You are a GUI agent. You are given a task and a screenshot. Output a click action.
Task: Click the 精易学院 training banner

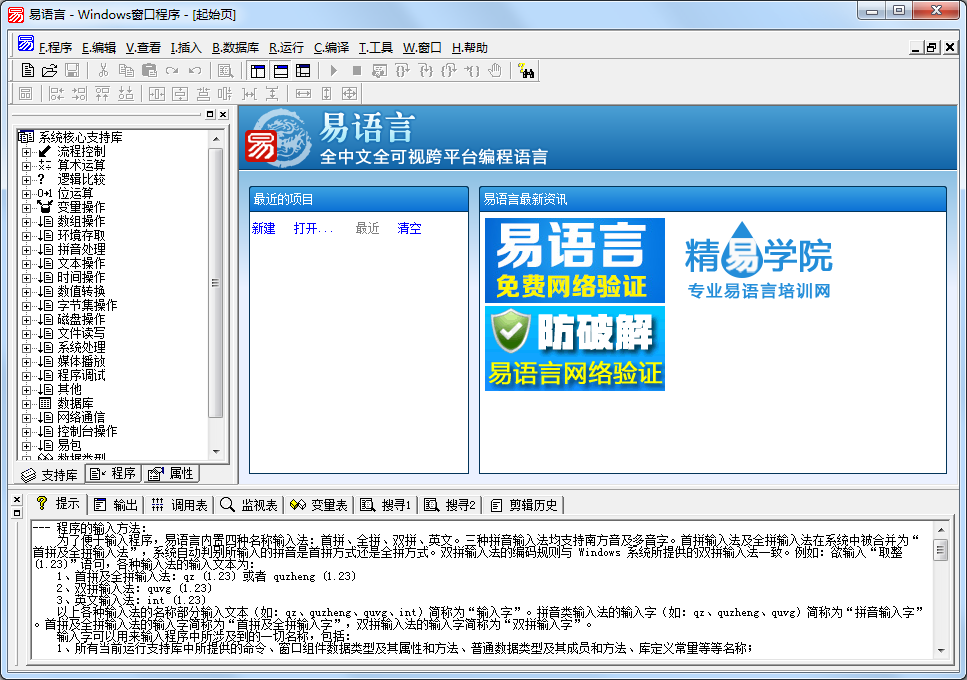pos(758,260)
